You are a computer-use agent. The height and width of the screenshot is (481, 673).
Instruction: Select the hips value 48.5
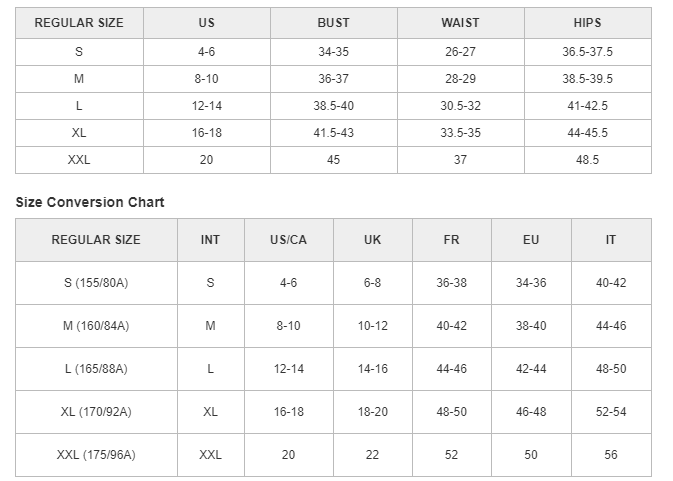click(x=587, y=159)
